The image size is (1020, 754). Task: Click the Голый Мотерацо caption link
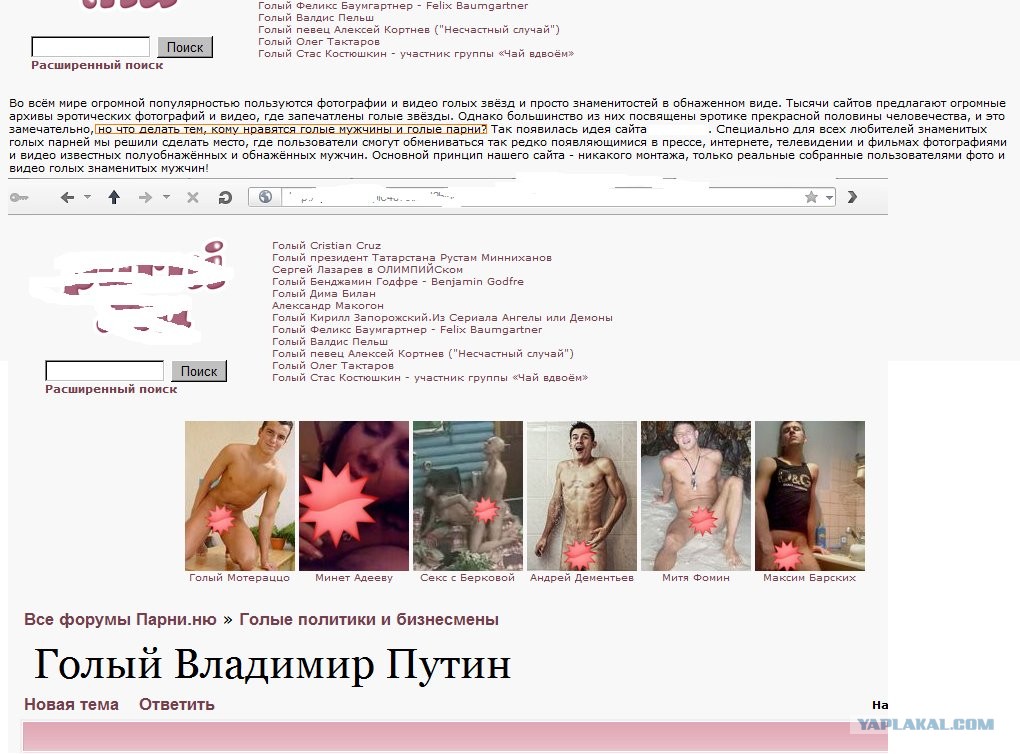pyautogui.click(x=239, y=578)
